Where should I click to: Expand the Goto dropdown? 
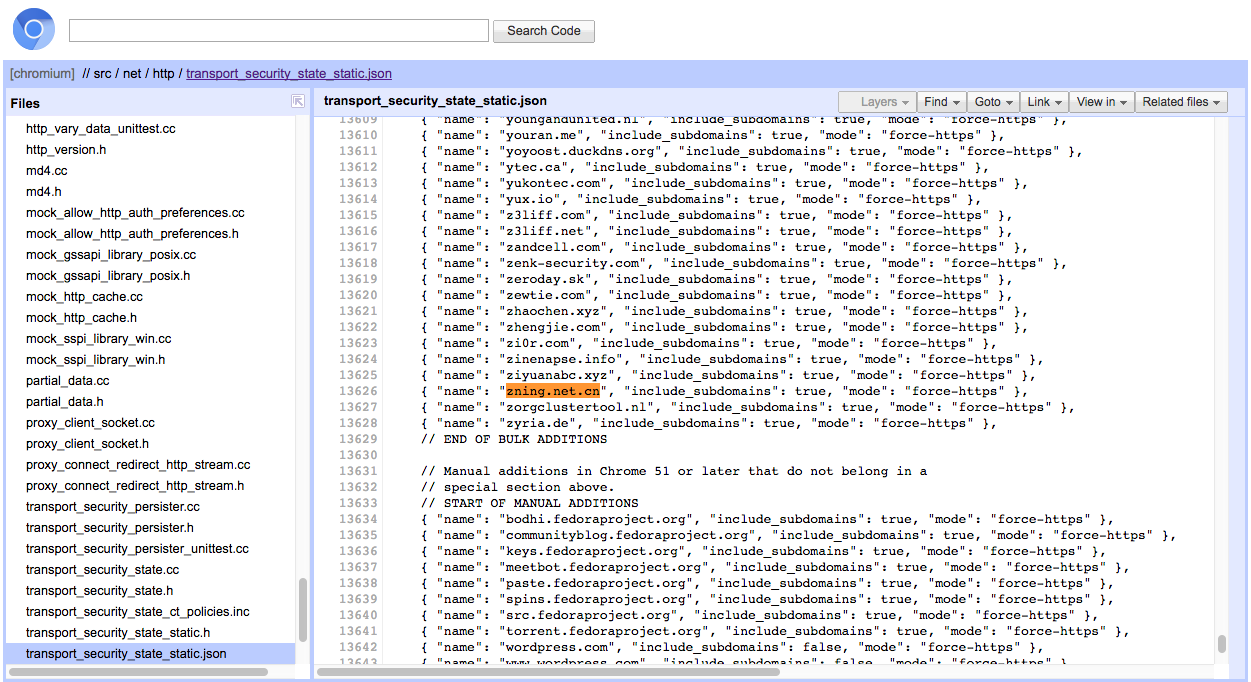tap(994, 102)
